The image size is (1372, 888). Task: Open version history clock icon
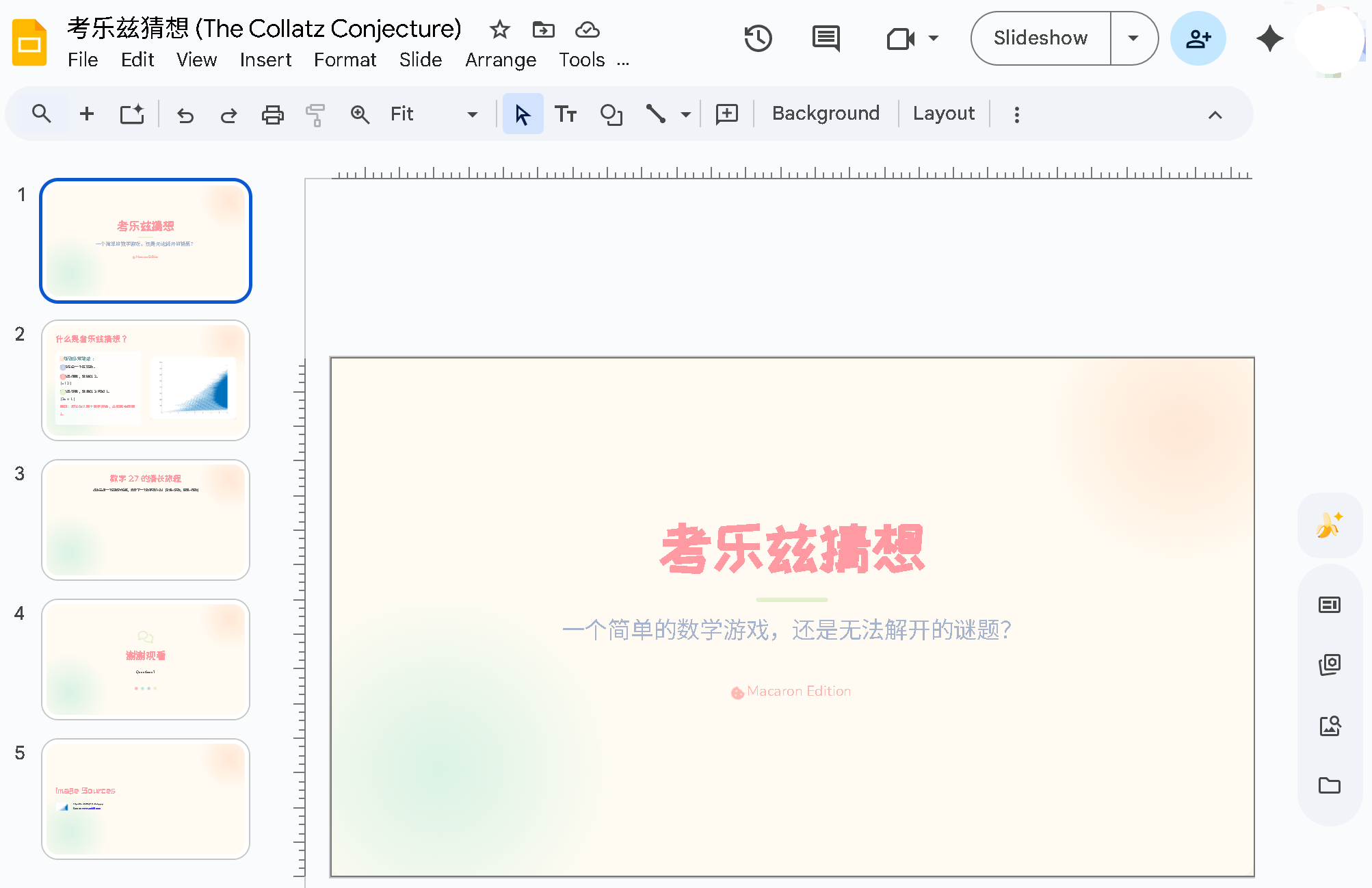click(x=758, y=38)
